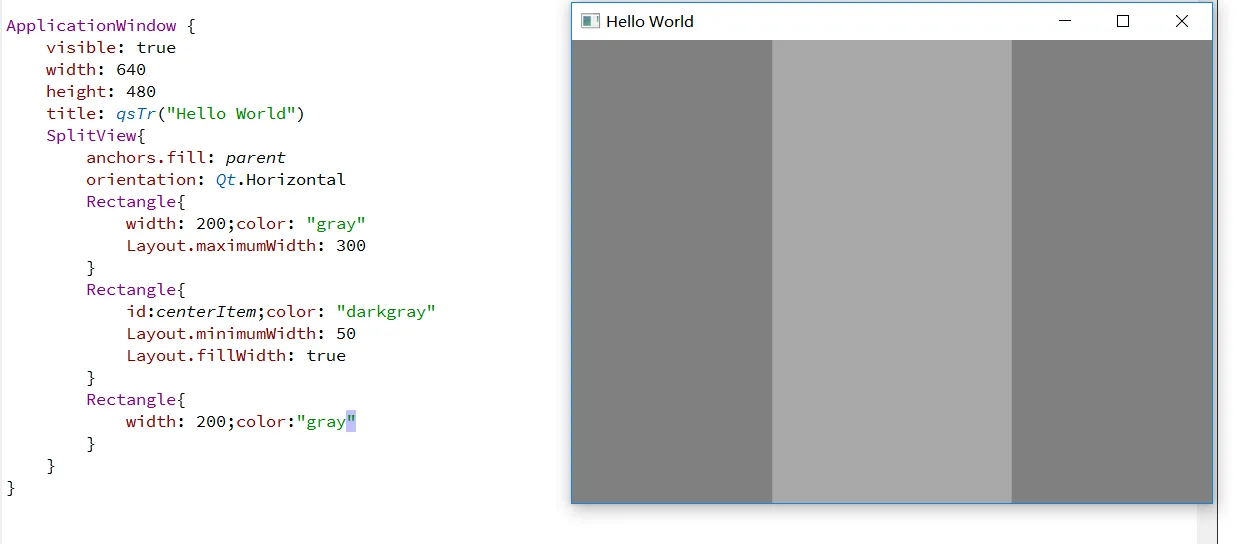This screenshot has height=544, width=1237.
Task: Click the Hello World title text
Action: (x=650, y=21)
